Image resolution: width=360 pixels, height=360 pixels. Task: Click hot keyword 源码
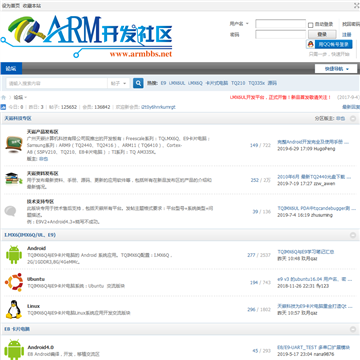click(272, 83)
